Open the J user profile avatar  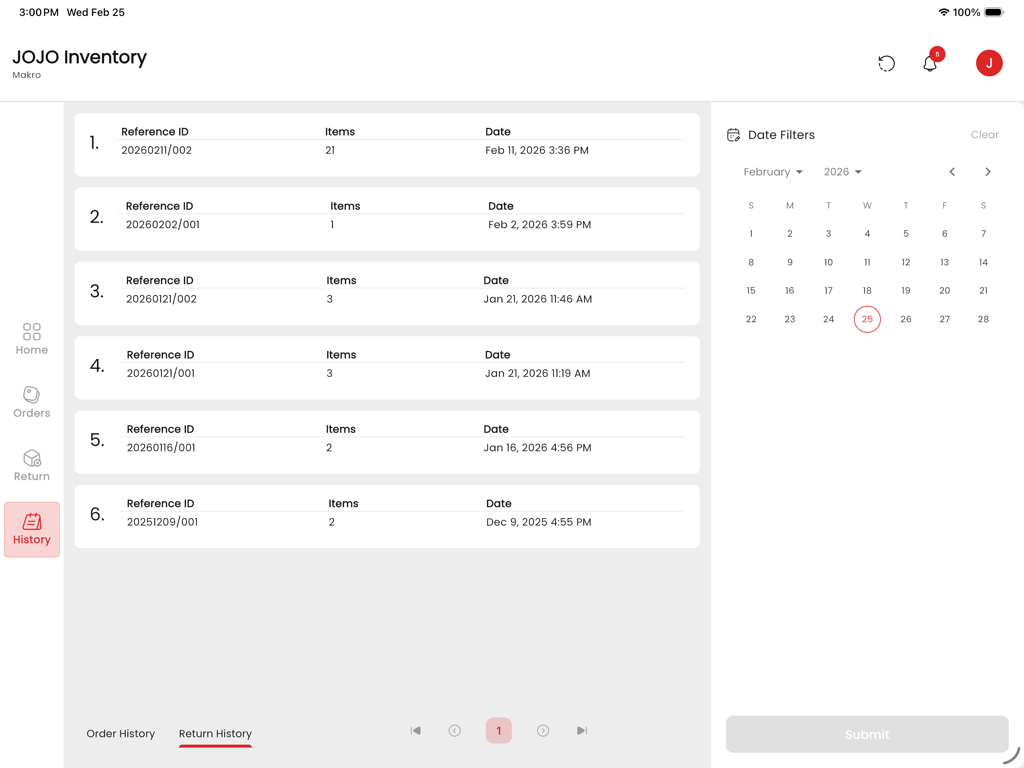point(989,63)
